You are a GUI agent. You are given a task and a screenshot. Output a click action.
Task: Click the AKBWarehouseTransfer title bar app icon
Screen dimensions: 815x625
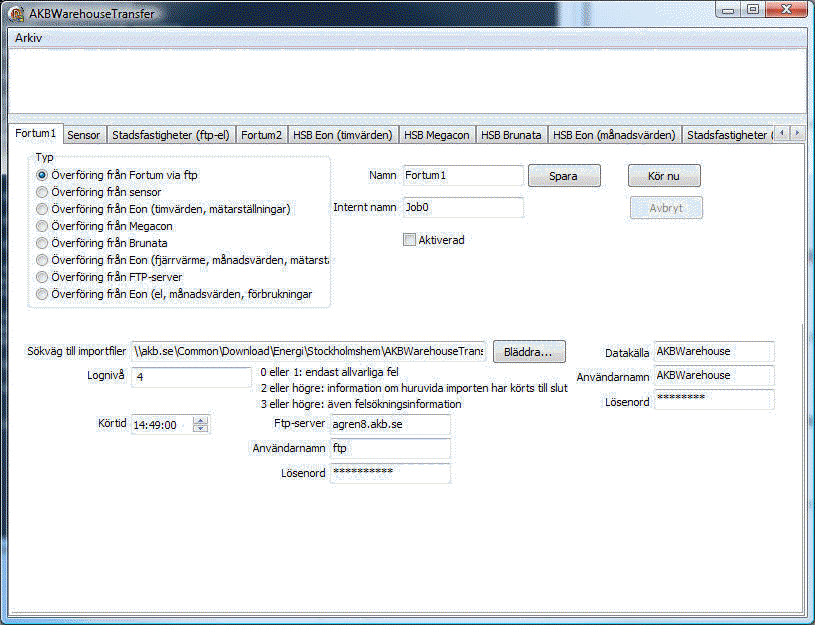(x=16, y=14)
